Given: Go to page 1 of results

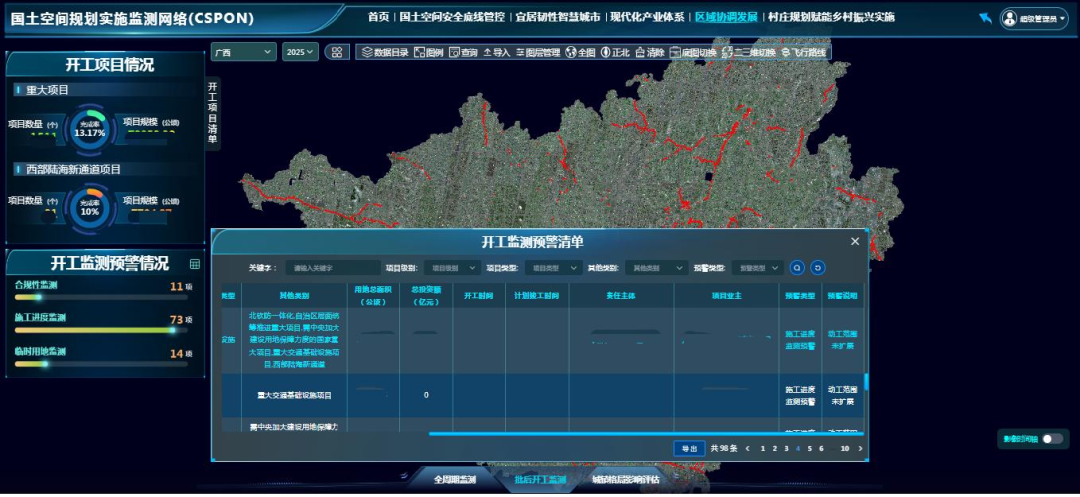Looking at the screenshot, I should pos(762,448).
